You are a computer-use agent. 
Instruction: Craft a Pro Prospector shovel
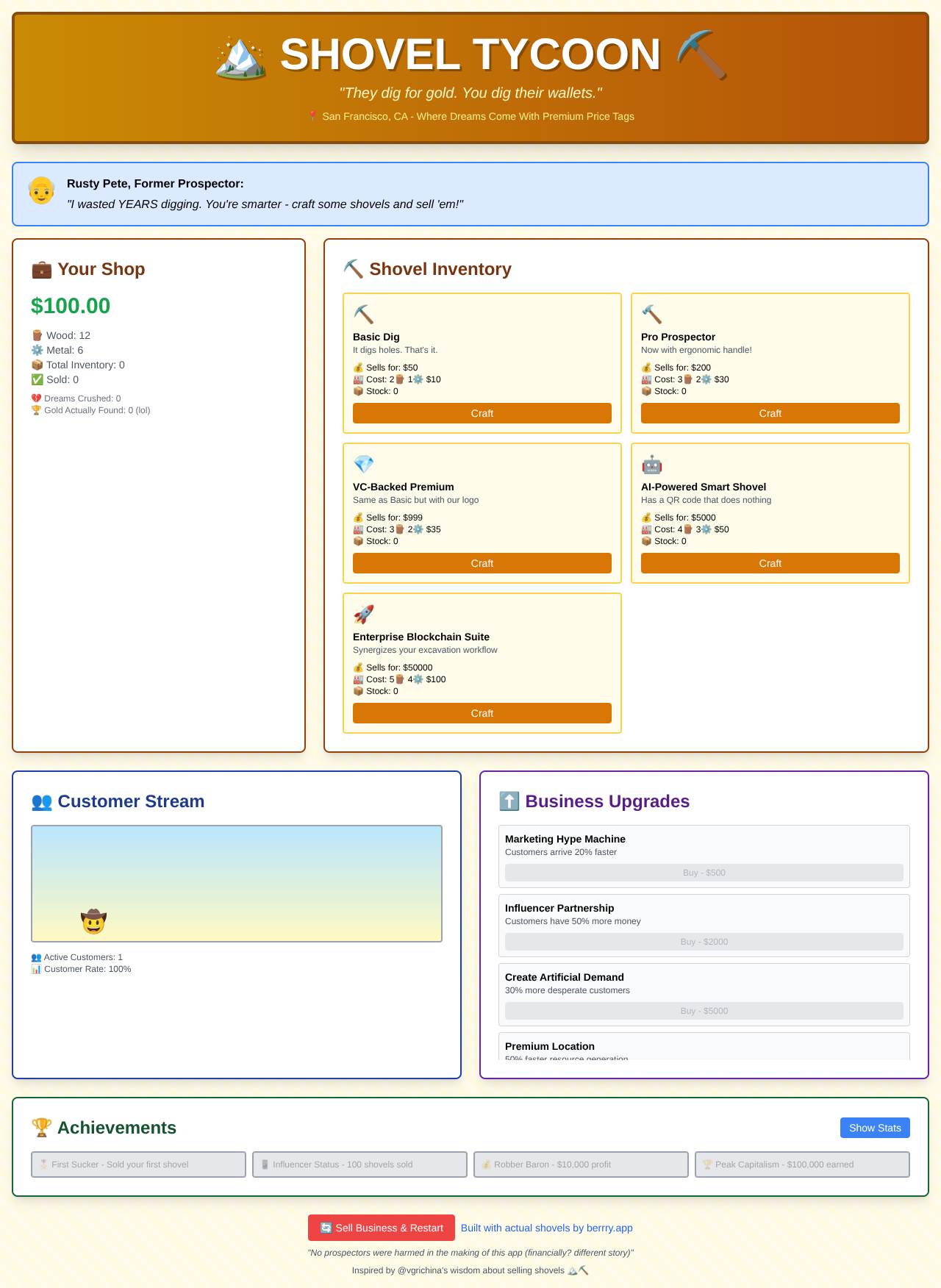pos(770,413)
